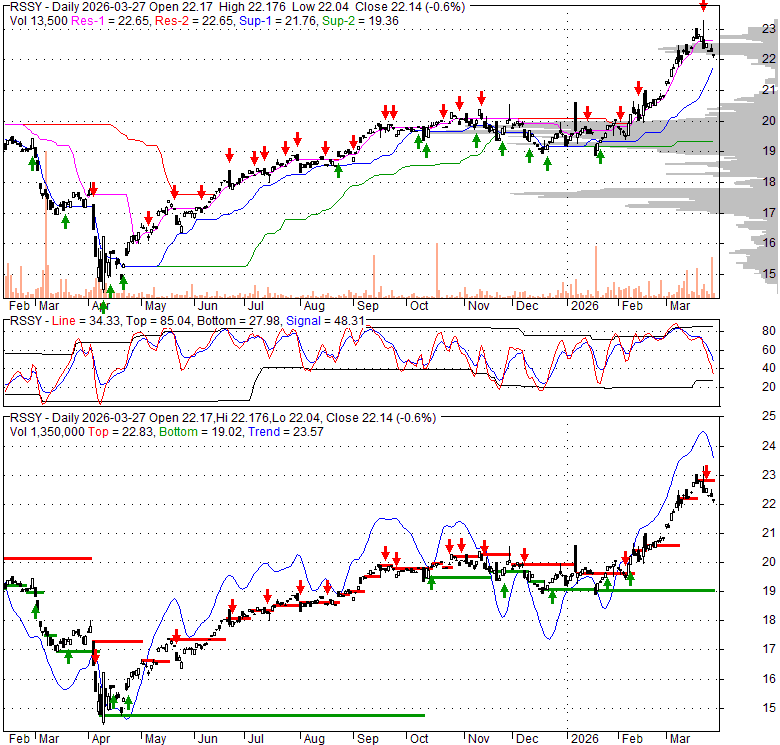Image resolution: width=780 pixels, height=745 pixels.
Task: Click the red down arrow above the March peak
Action: click(703, 6)
